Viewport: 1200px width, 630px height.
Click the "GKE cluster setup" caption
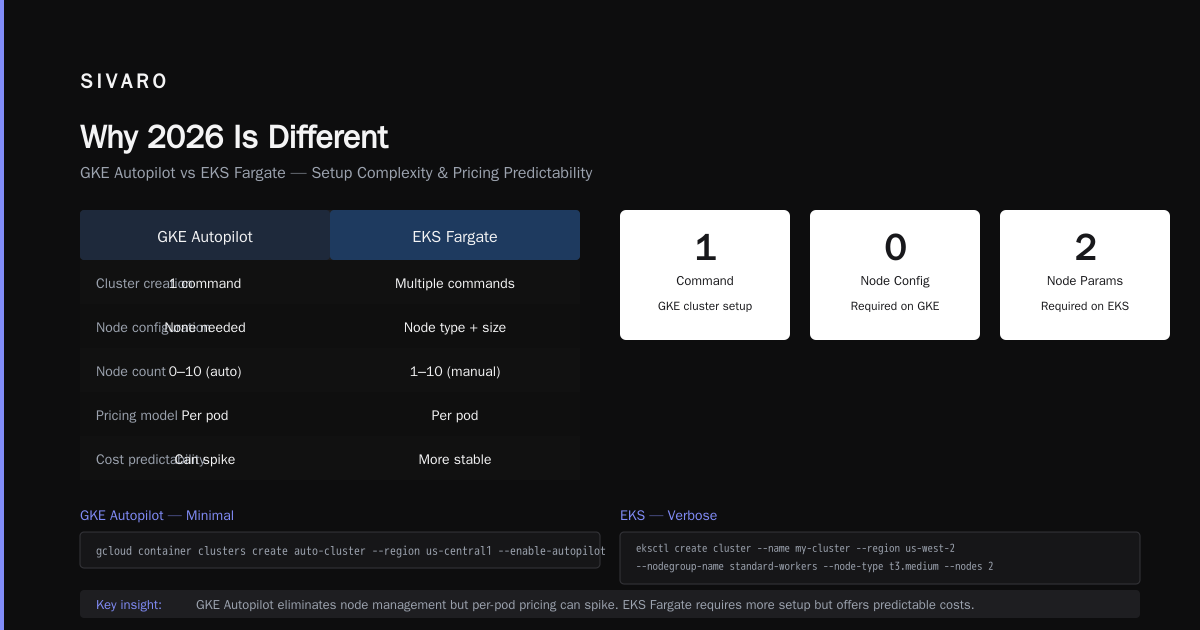705,307
